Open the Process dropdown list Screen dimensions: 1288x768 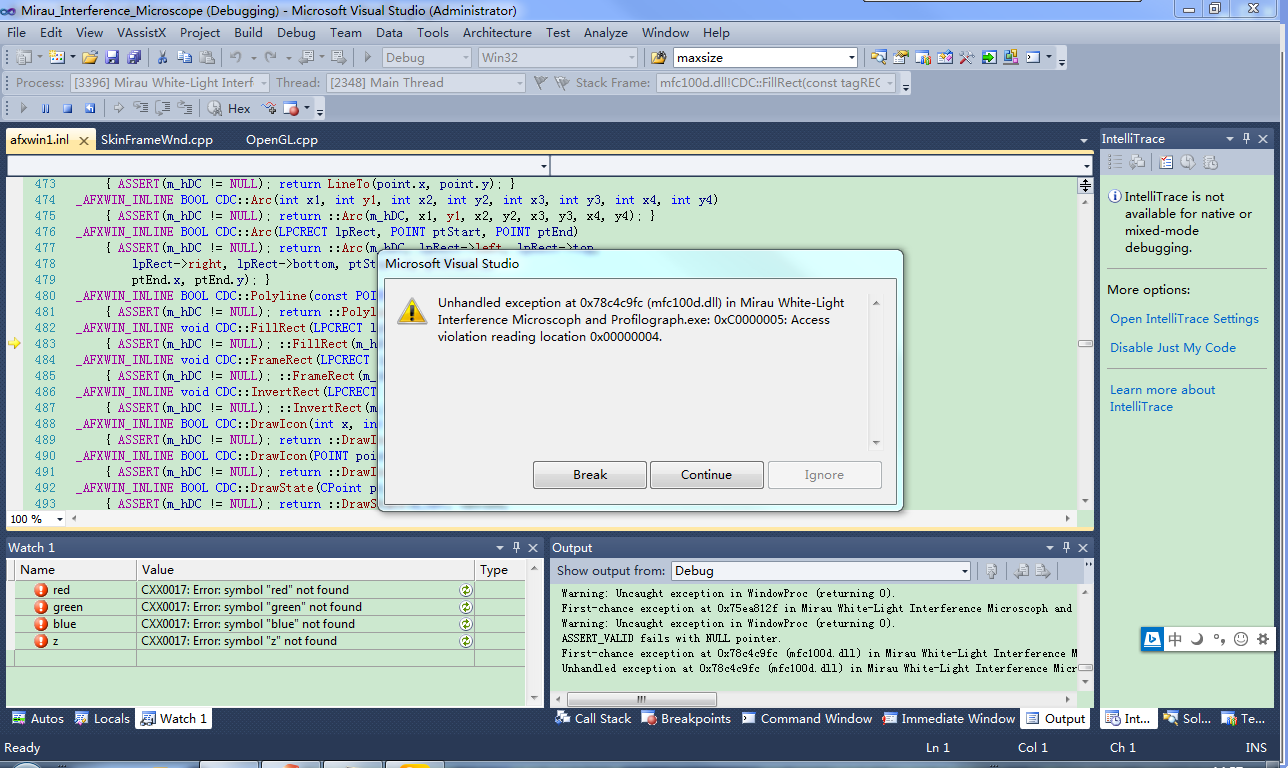click(264, 83)
